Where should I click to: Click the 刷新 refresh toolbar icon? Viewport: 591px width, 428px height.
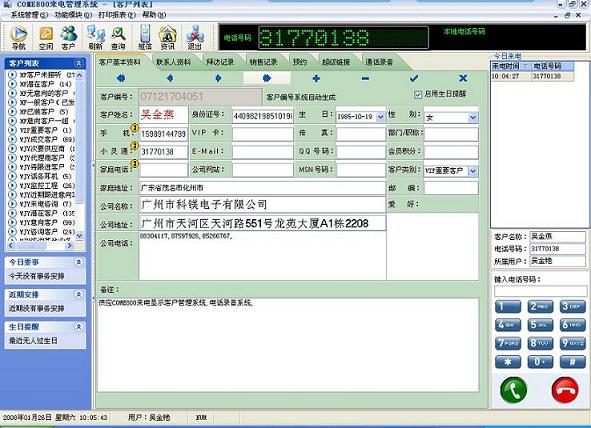96,38
